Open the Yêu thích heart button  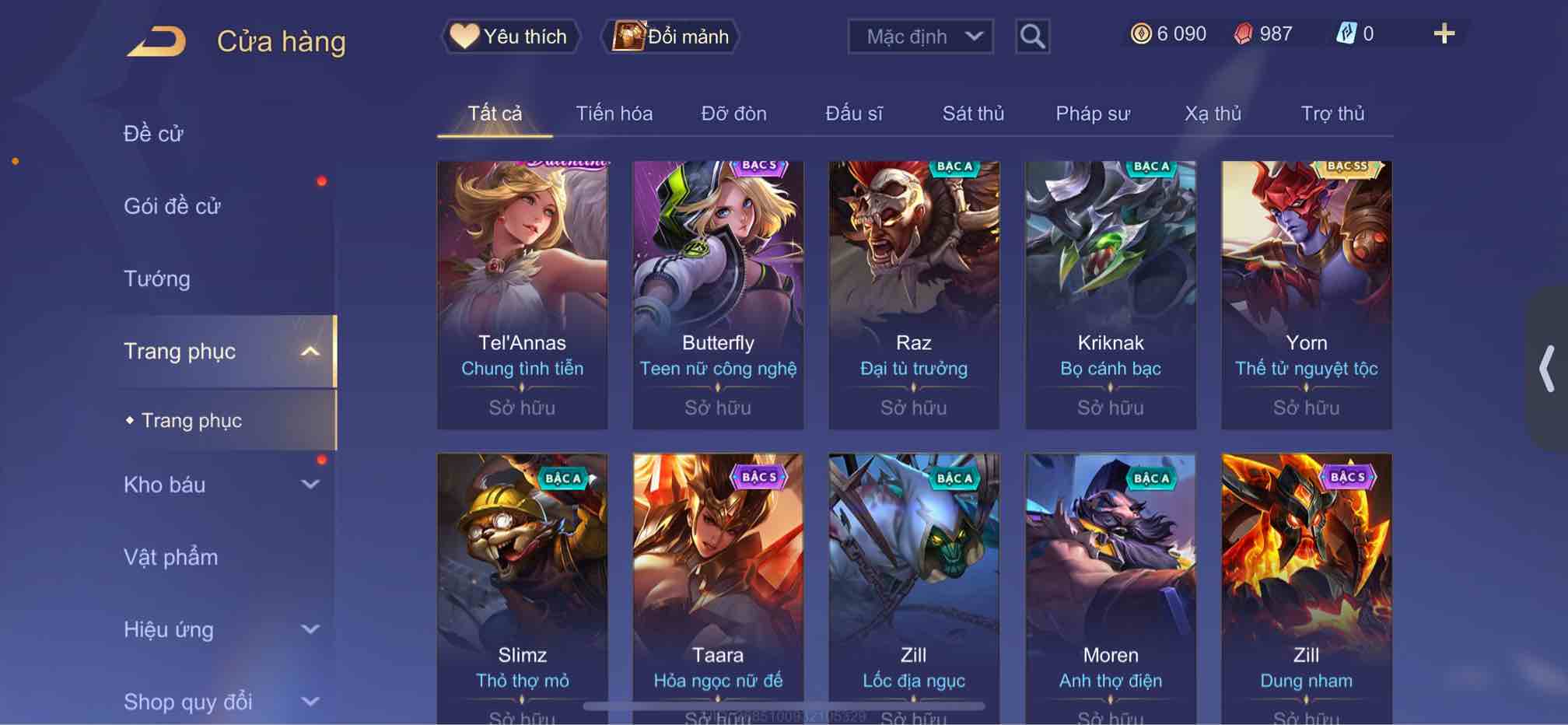tap(511, 37)
